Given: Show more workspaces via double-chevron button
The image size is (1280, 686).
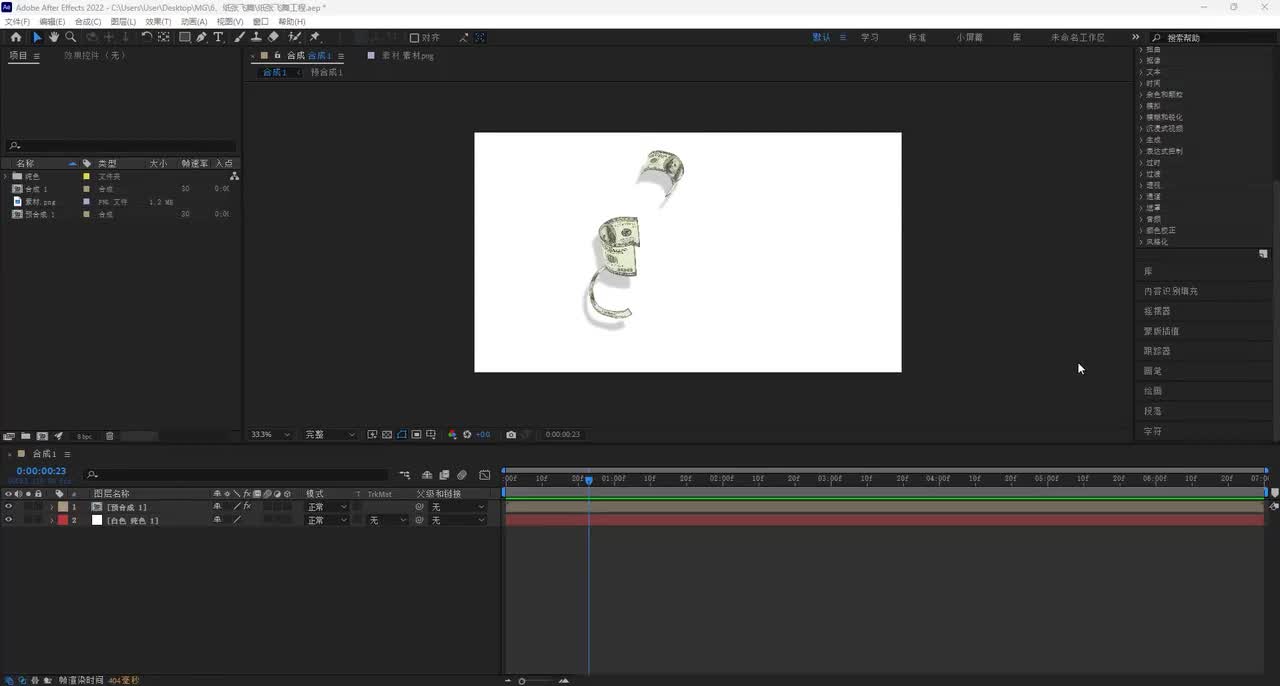Looking at the screenshot, I should [1135, 37].
